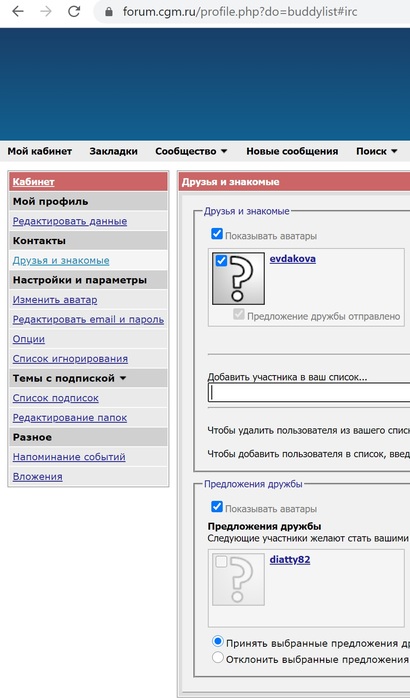Viewport: 410px width, 700px height.
Task: Open the Редактировать данные link
Action: (70, 221)
